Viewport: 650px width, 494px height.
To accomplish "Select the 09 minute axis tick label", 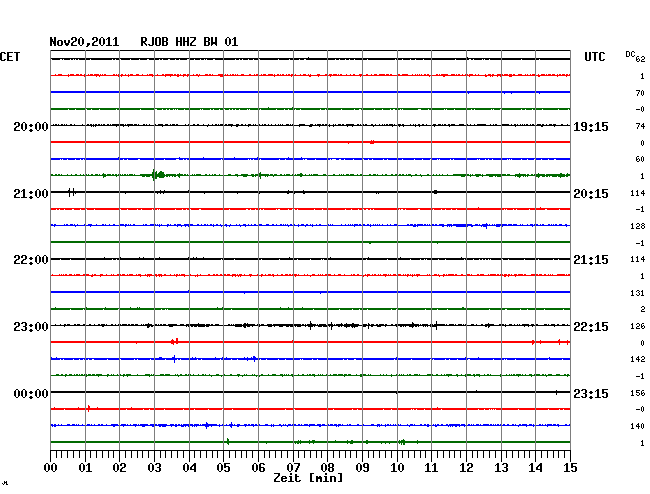I will tap(362, 467).
